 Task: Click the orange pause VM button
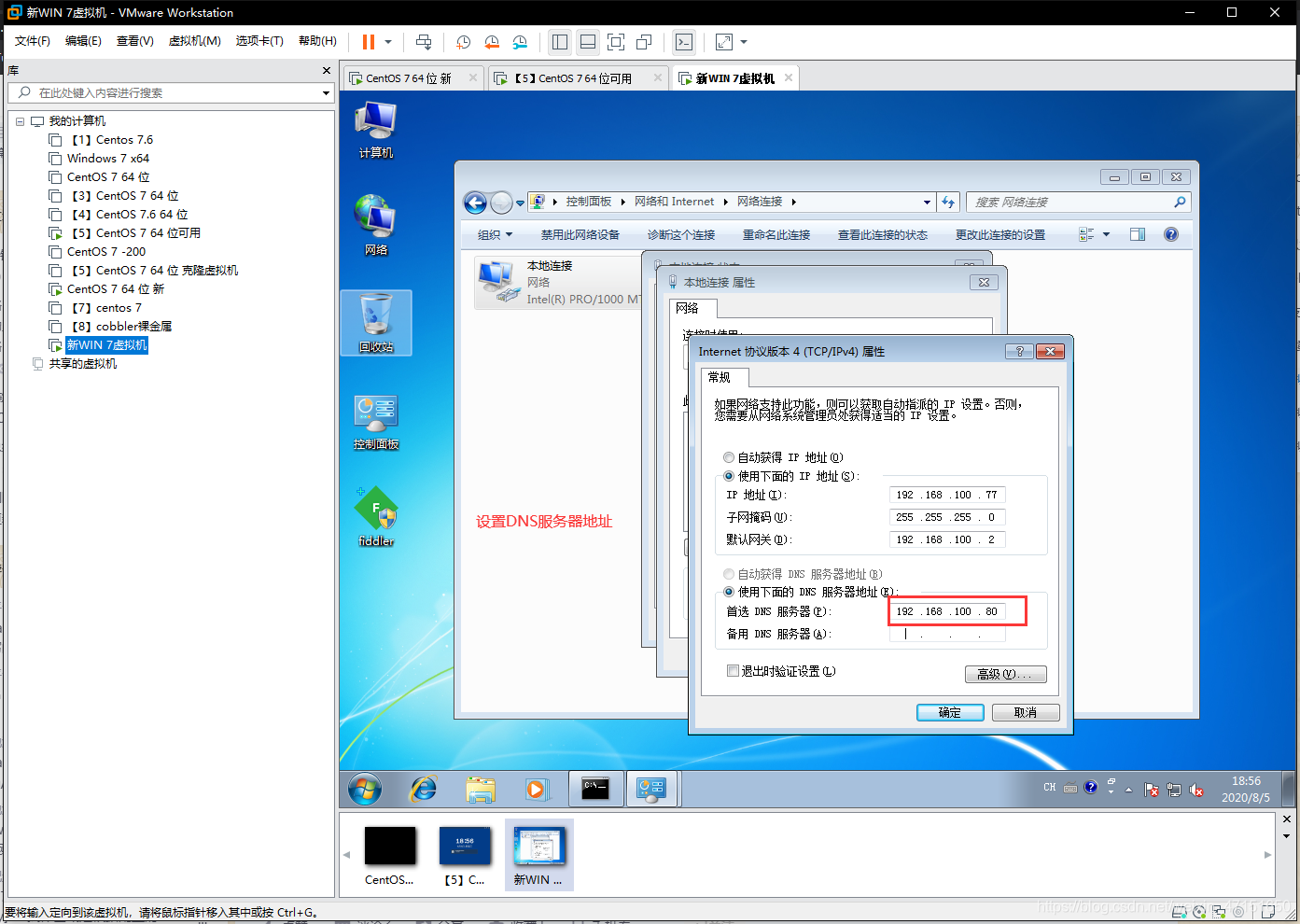(x=369, y=42)
